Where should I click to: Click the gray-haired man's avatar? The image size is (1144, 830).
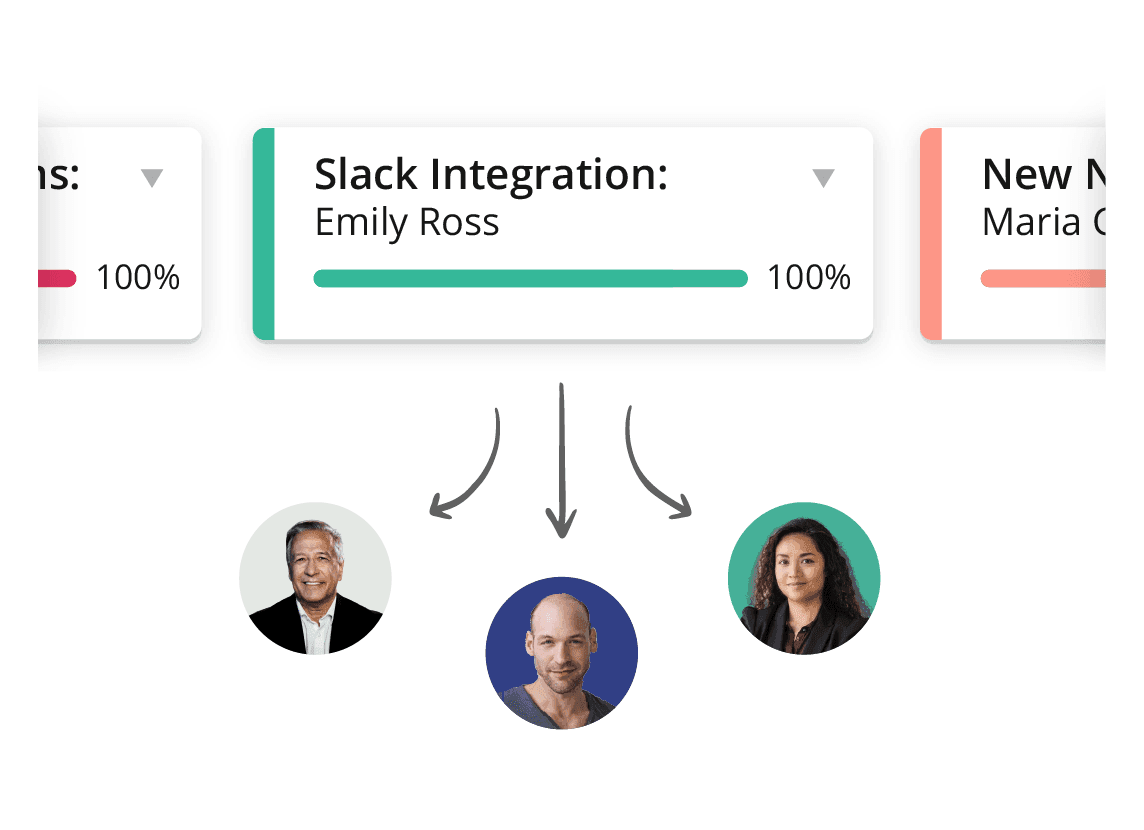315,578
